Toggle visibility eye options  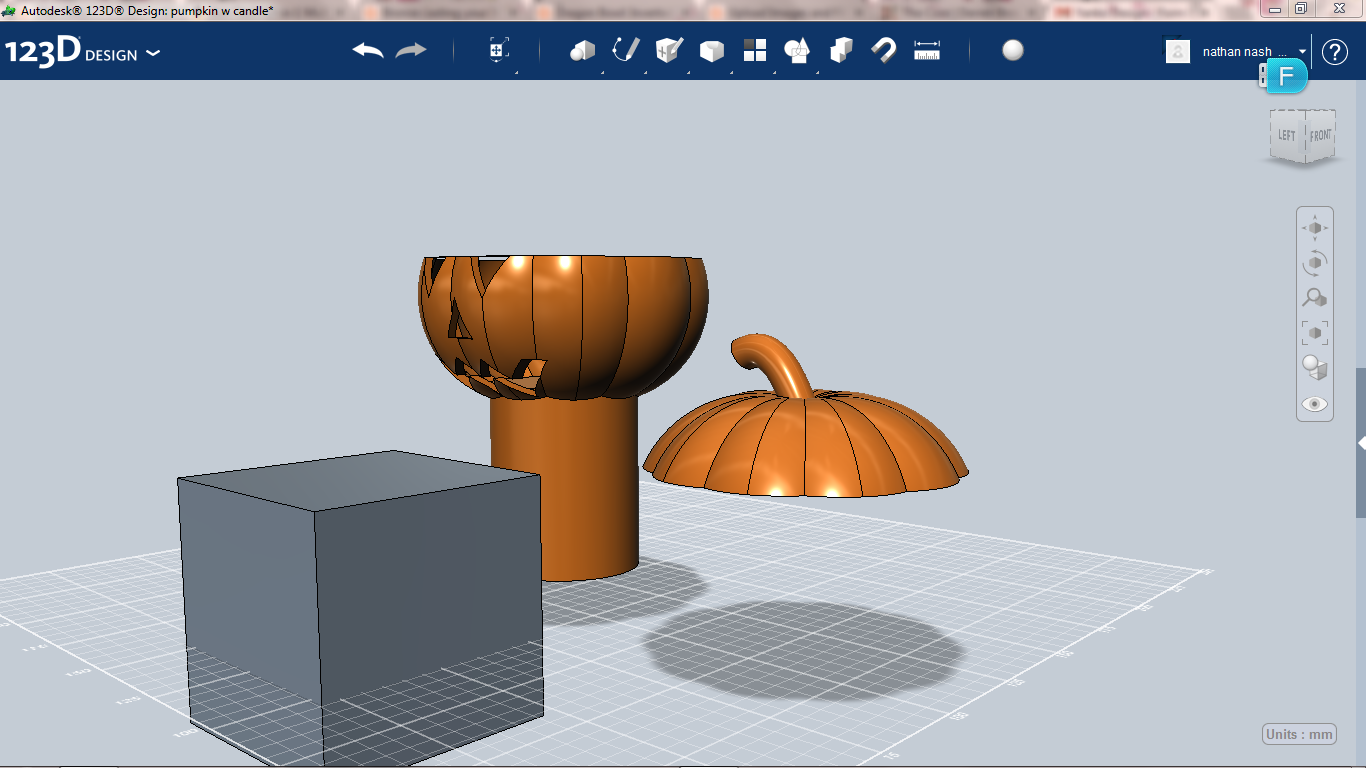(x=1315, y=404)
